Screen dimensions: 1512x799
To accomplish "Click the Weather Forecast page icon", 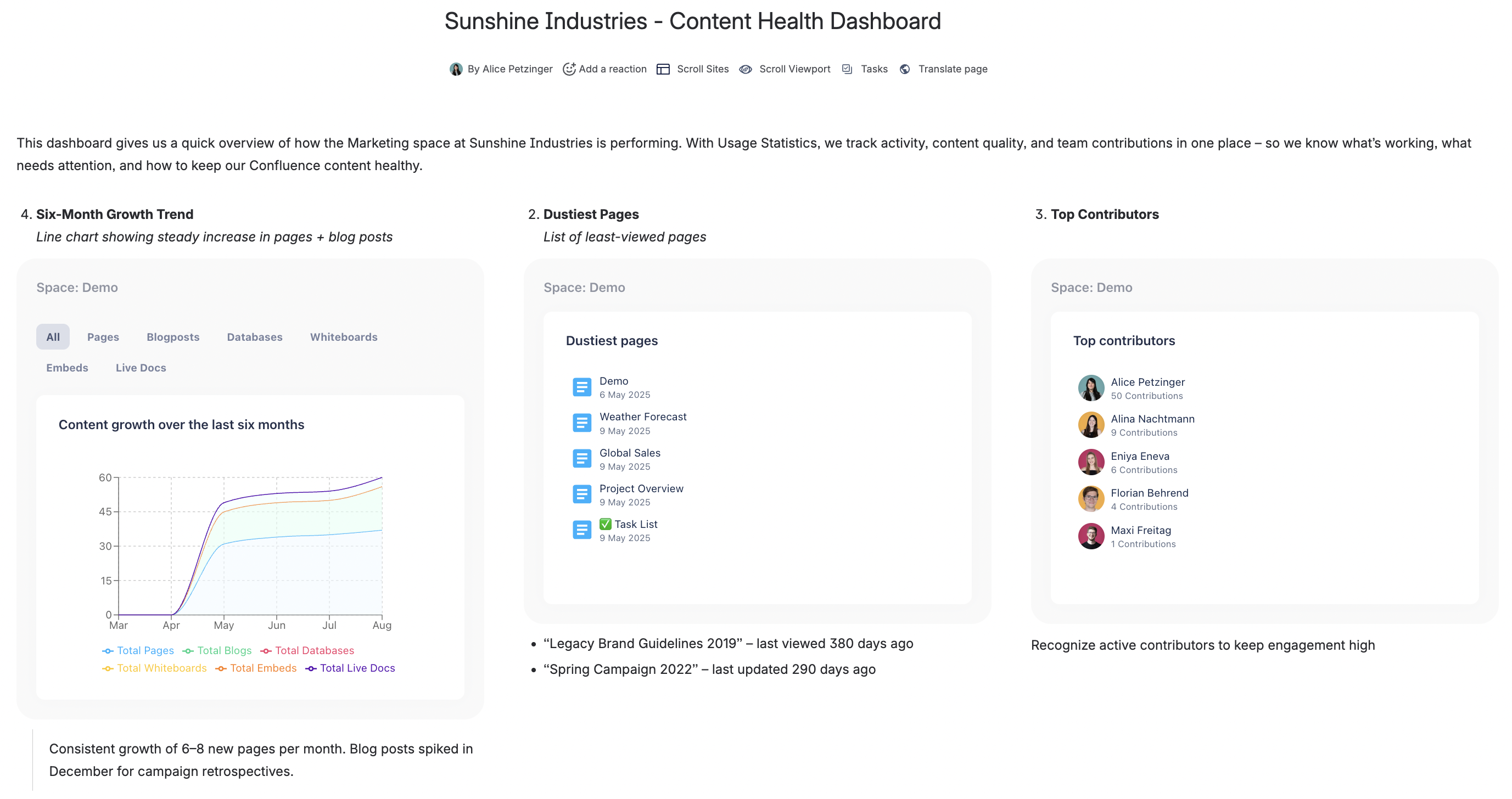I will [x=581, y=423].
